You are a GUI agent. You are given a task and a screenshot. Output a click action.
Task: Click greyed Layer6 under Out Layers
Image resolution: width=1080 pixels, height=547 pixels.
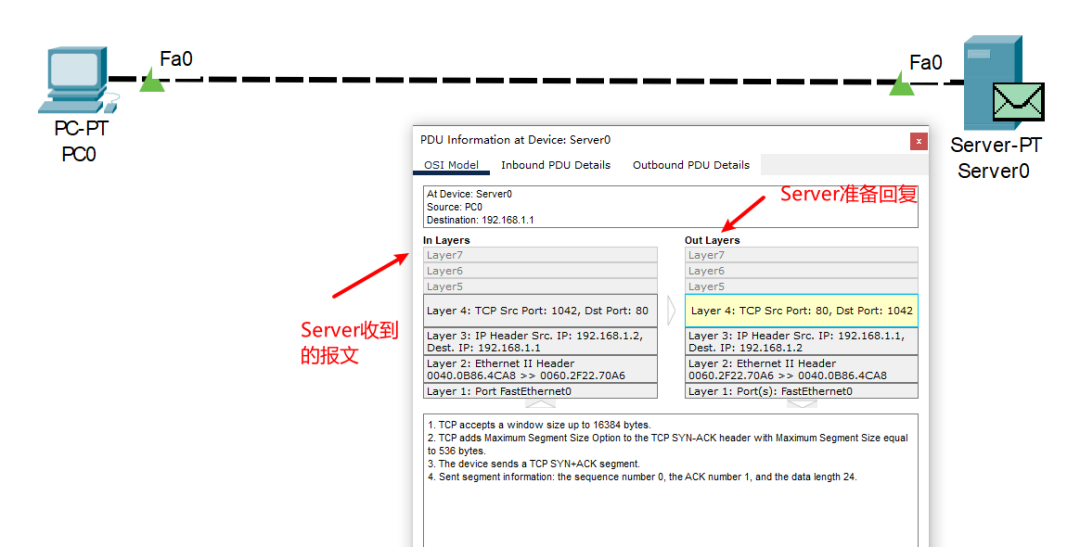pos(801,271)
